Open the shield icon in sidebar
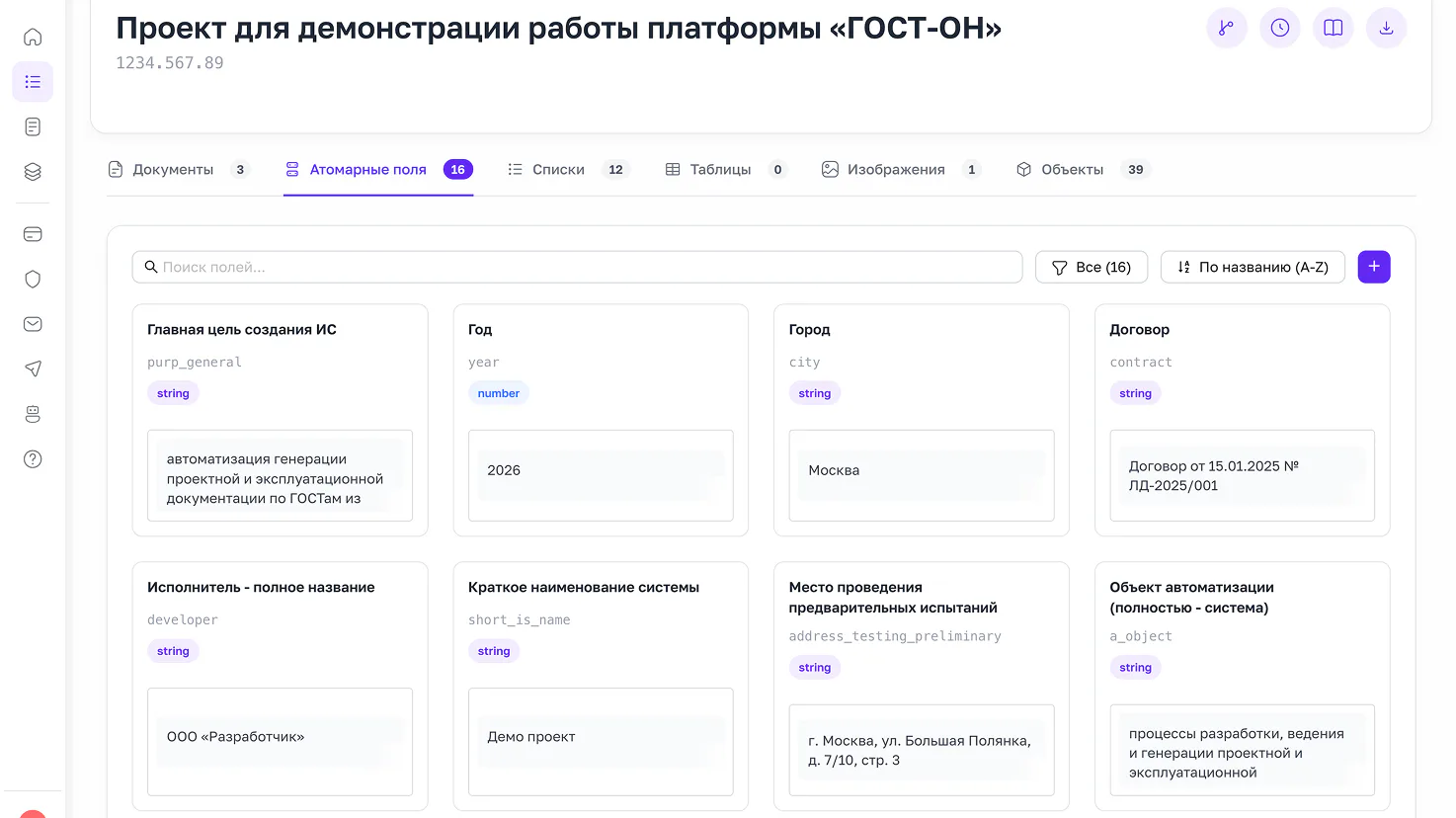Image resolution: width=1456 pixels, height=818 pixels. coord(33,280)
